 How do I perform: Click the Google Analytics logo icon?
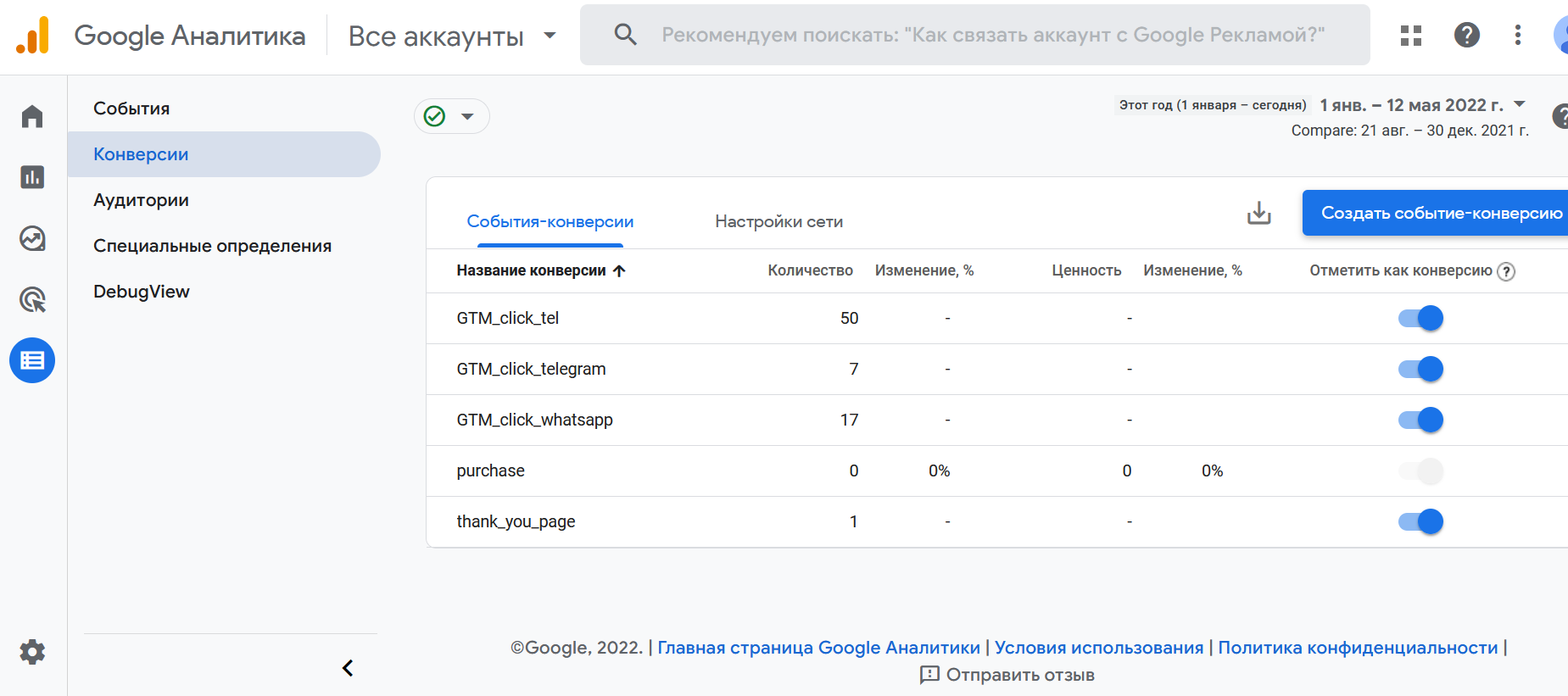click(x=32, y=36)
